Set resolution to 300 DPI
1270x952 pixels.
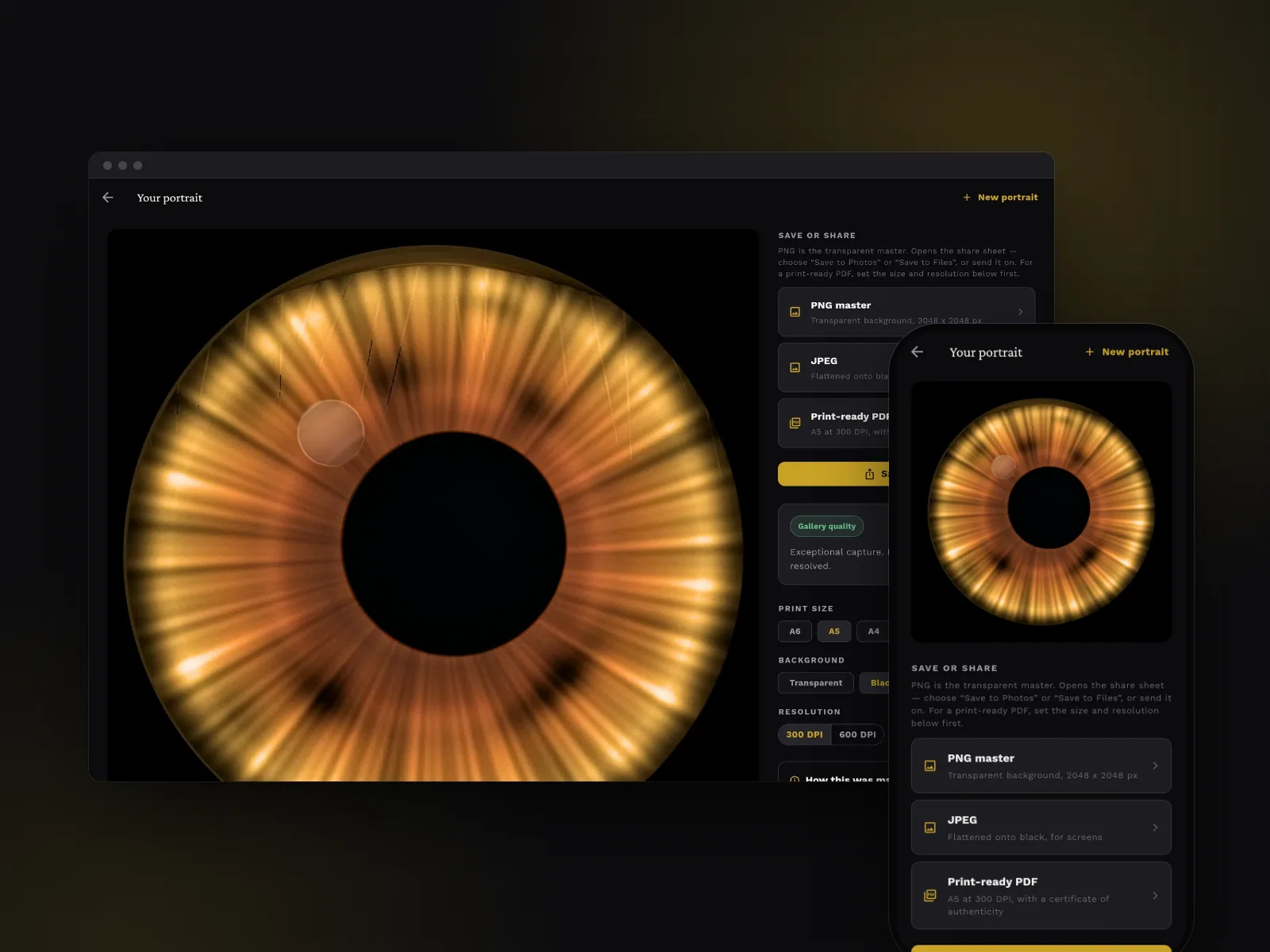tap(804, 735)
